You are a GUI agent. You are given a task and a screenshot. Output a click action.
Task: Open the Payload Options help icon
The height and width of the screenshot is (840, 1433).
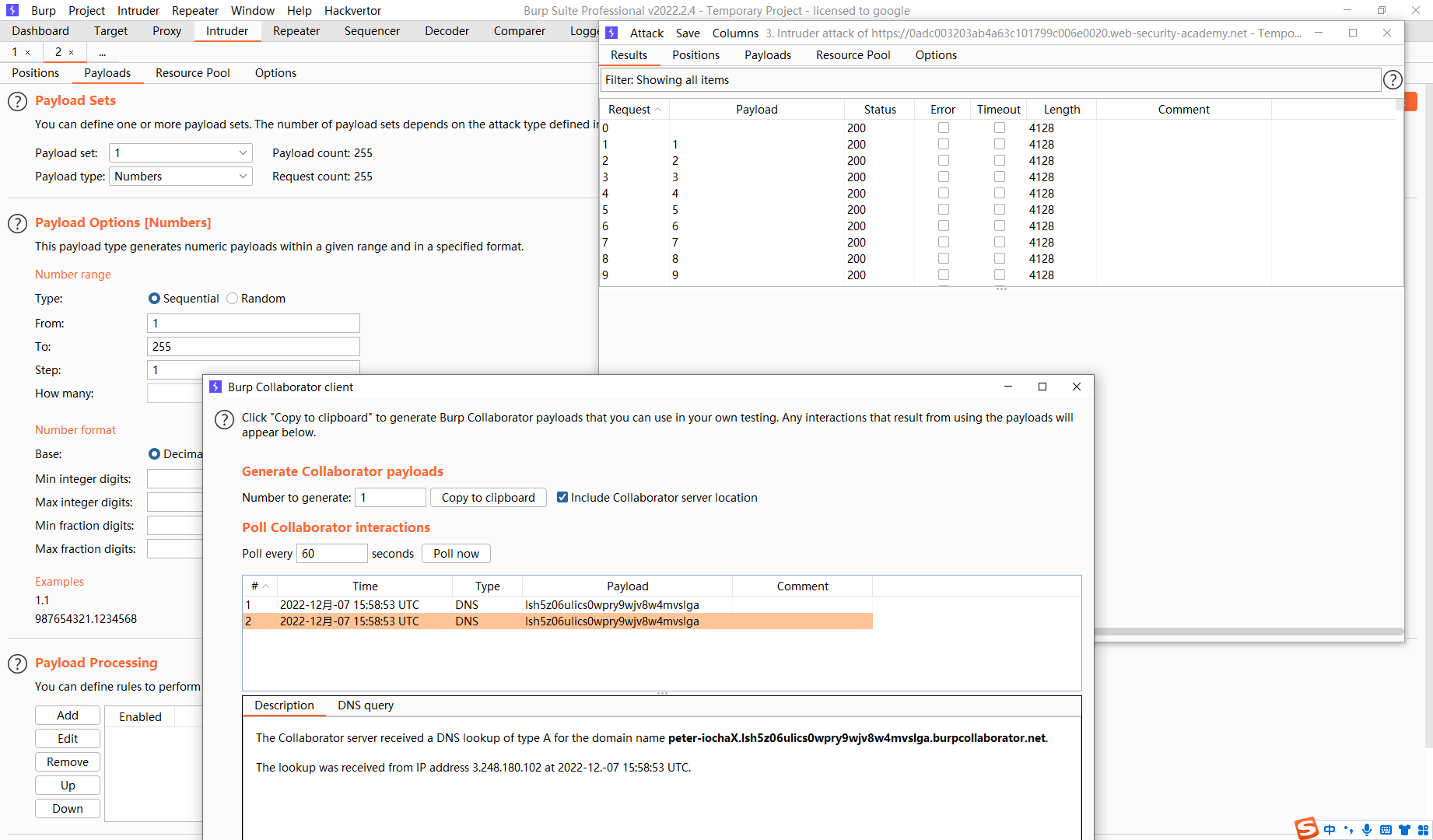(17, 223)
